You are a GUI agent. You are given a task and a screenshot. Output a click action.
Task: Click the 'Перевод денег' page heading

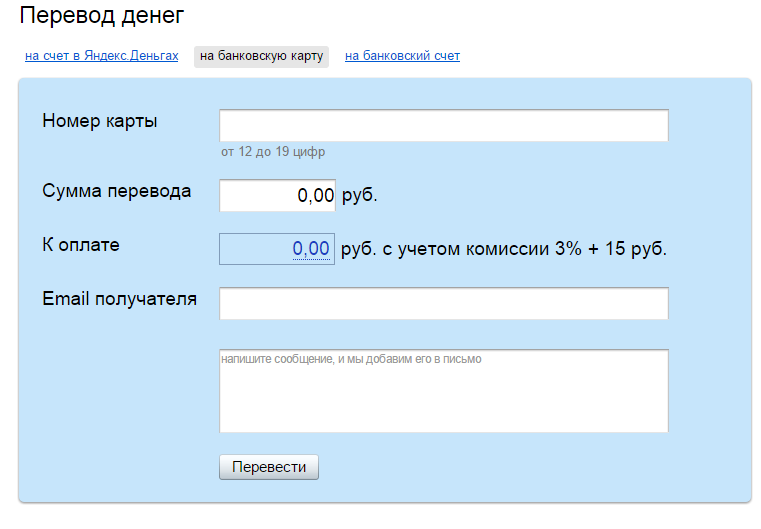click(102, 16)
